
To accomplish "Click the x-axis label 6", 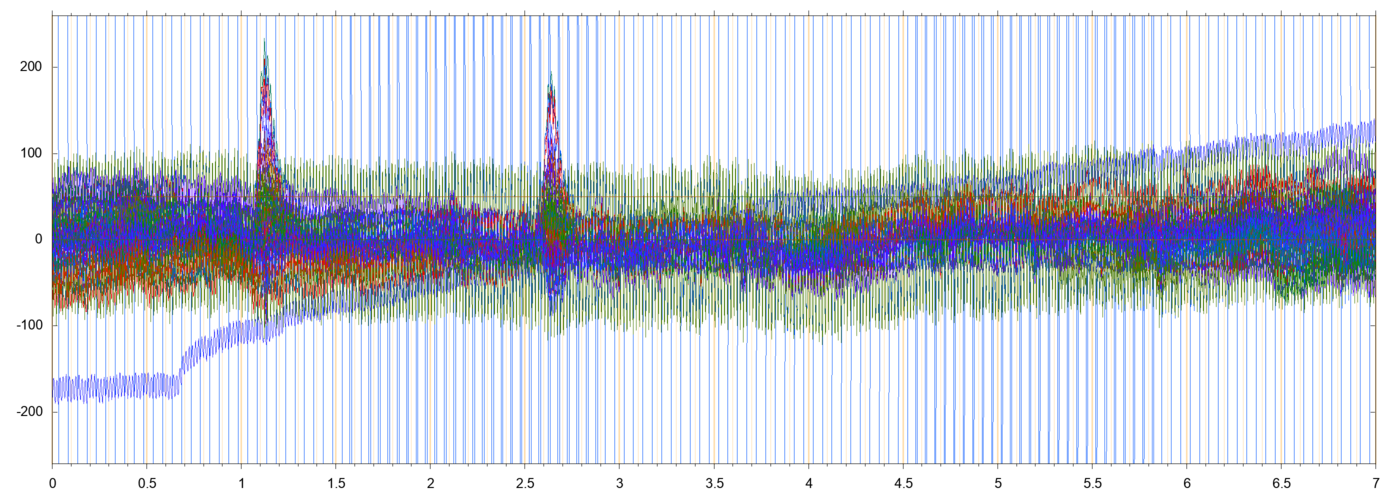I will (x=1187, y=482).
